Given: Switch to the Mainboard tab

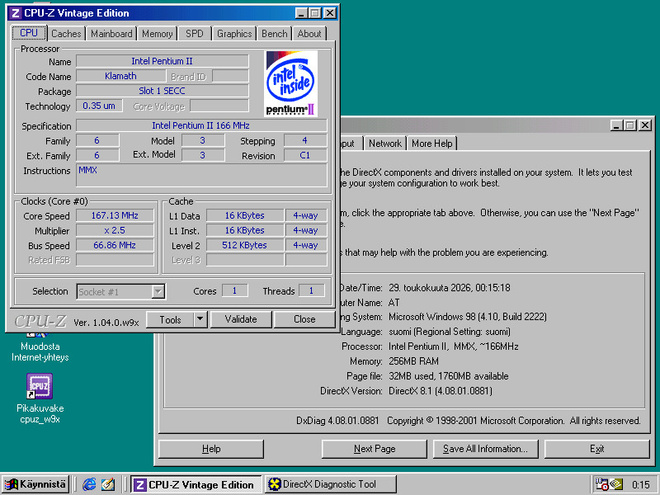Looking at the screenshot, I should 112,34.
